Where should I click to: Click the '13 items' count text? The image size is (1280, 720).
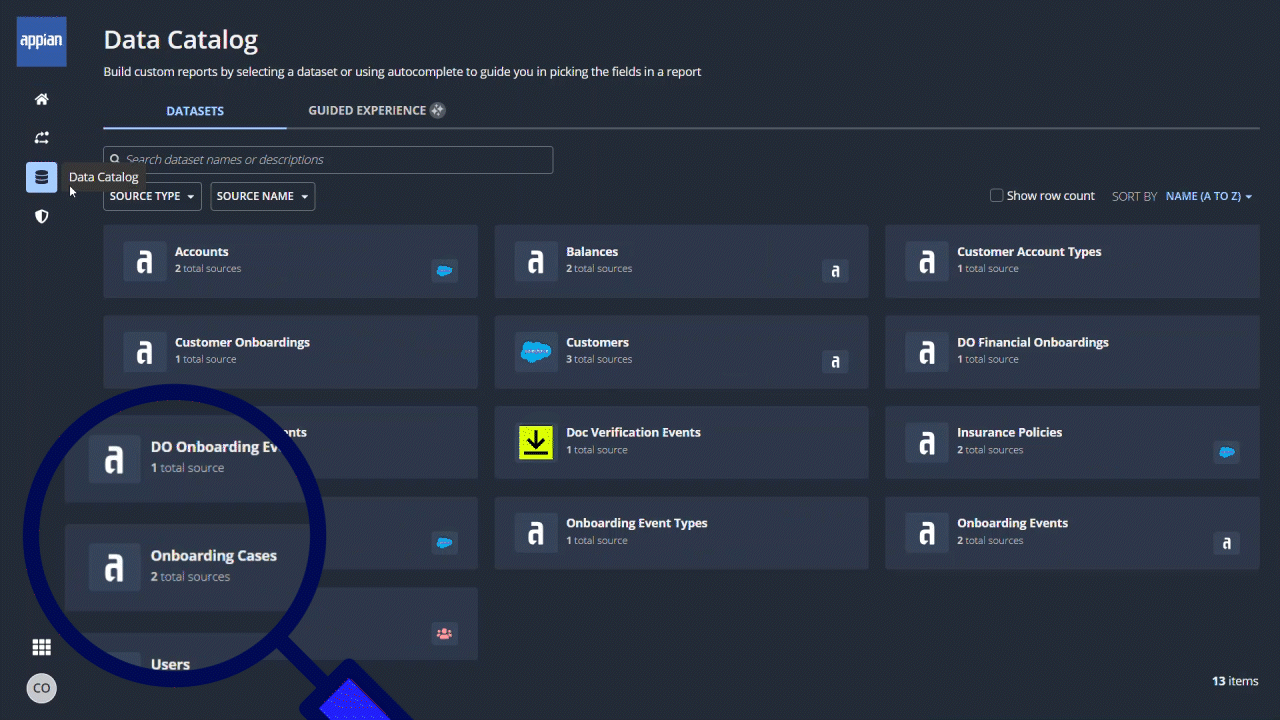pyautogui.click(x=1235, y=681)
